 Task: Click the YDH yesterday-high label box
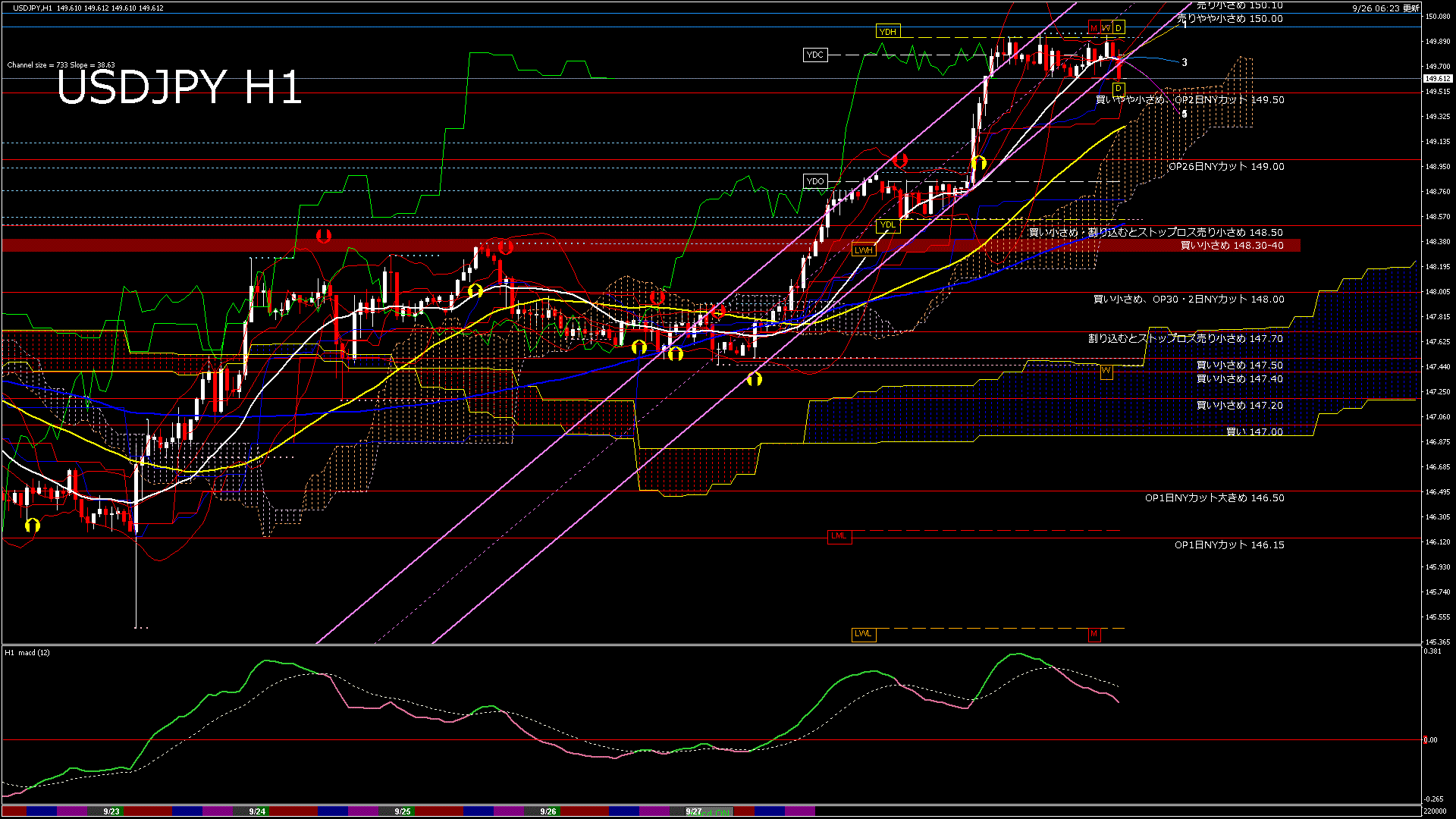point(887,31)
